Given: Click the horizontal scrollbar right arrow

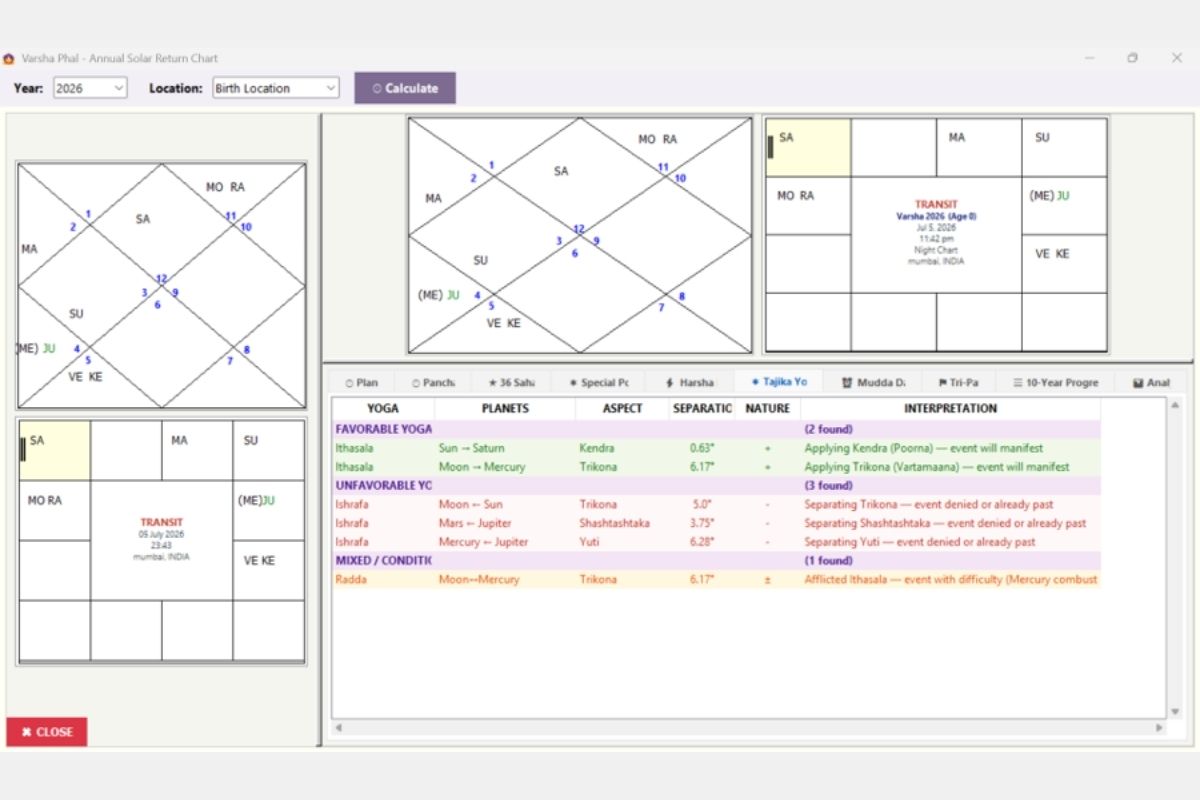Looking at the screenshot, I should [x=1160, y=727].
